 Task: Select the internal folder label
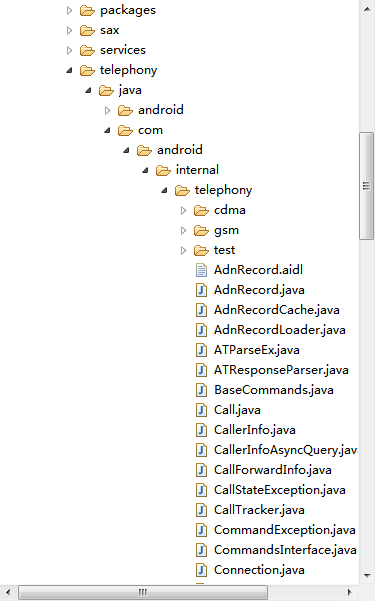(x=197, y=170)
